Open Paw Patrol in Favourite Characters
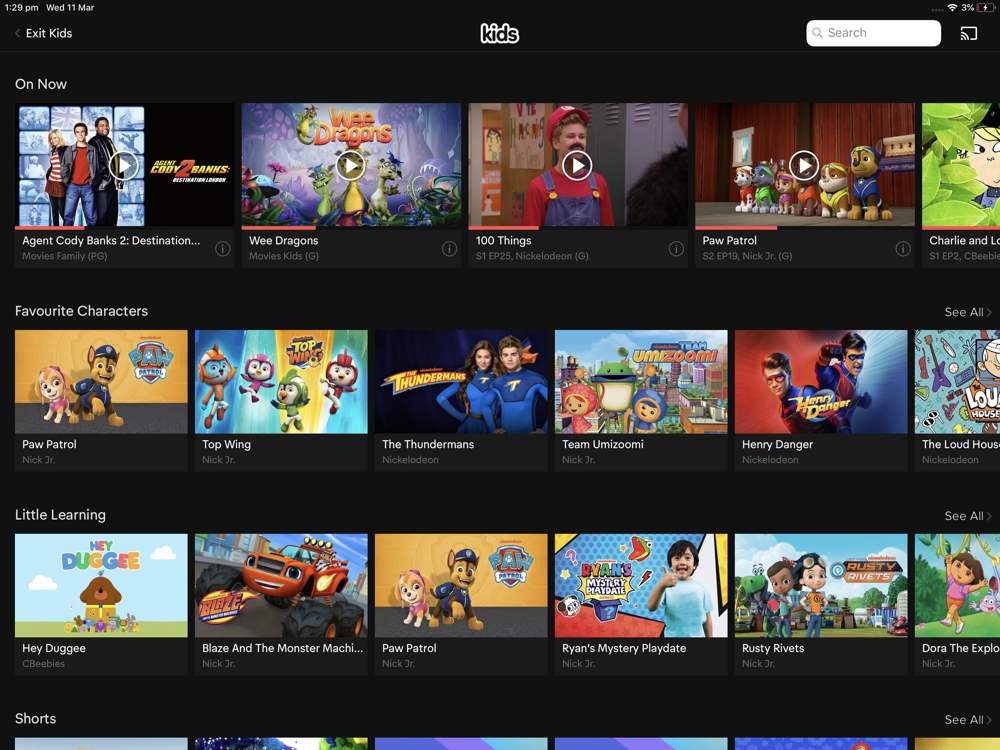Viewport: 1000px width, 750px height. (101, 401)
